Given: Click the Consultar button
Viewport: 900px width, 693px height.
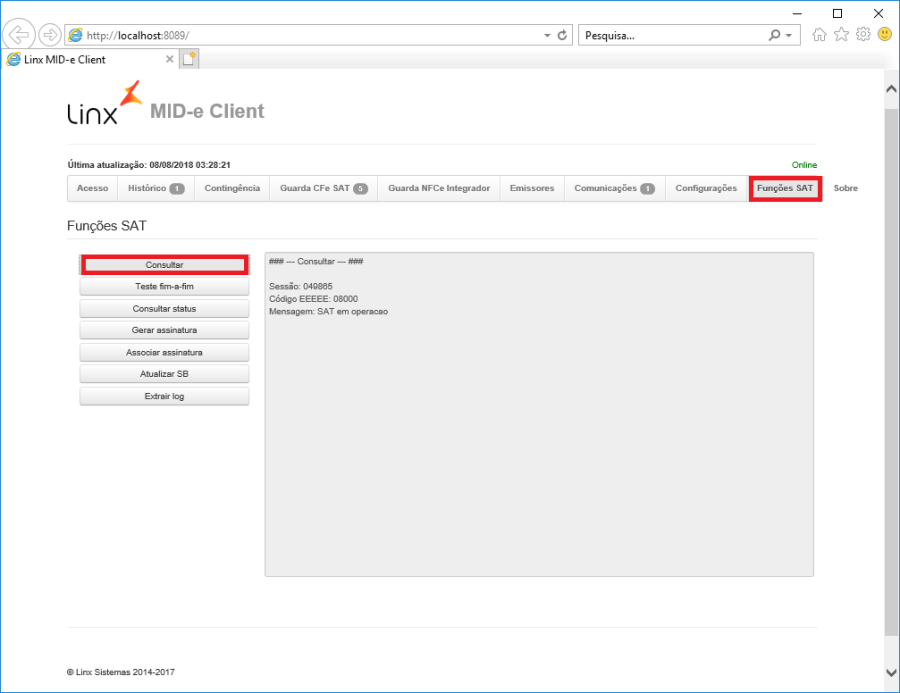Looking at the screenshot, I should tap(164, 265).
